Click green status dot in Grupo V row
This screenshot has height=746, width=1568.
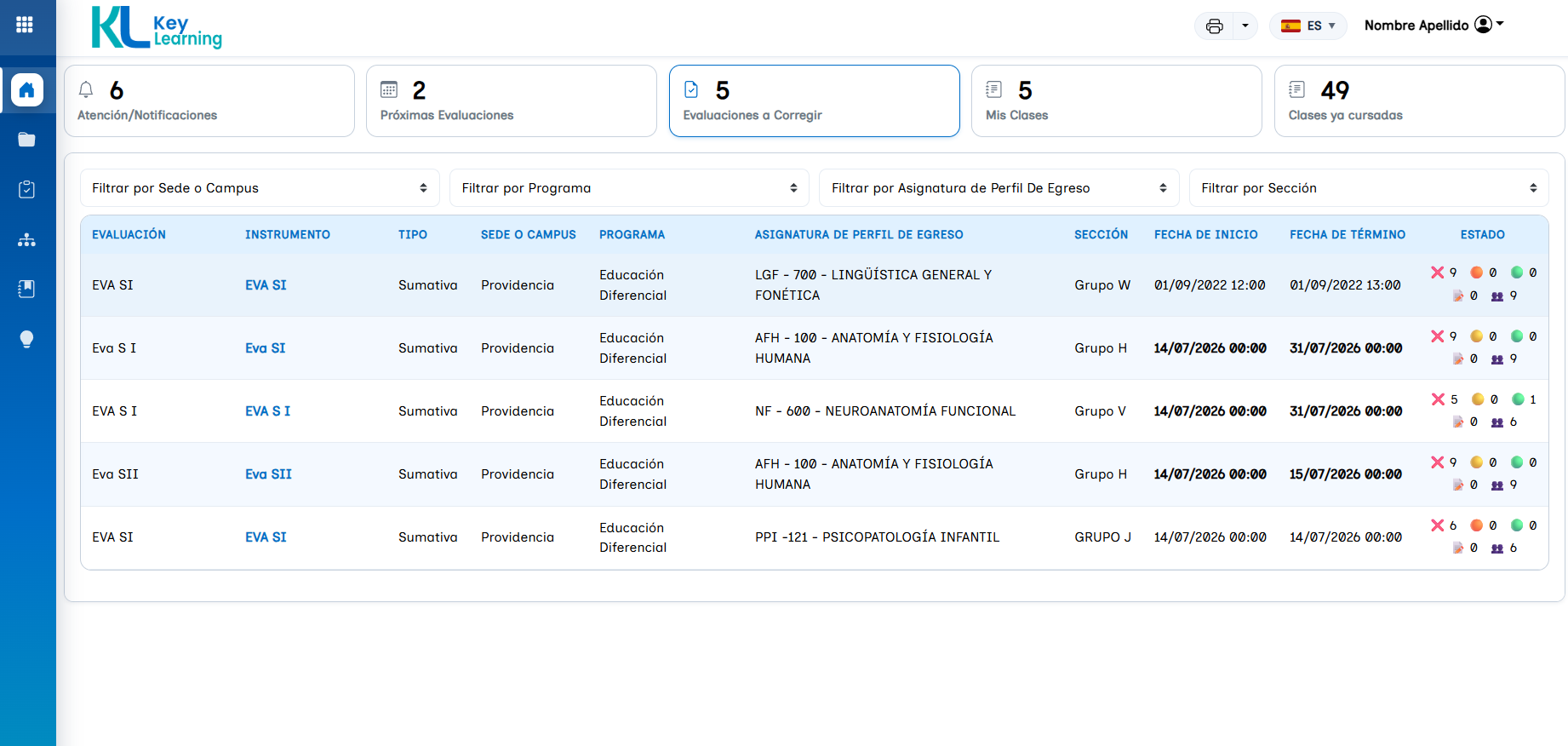pos(1518,399)
